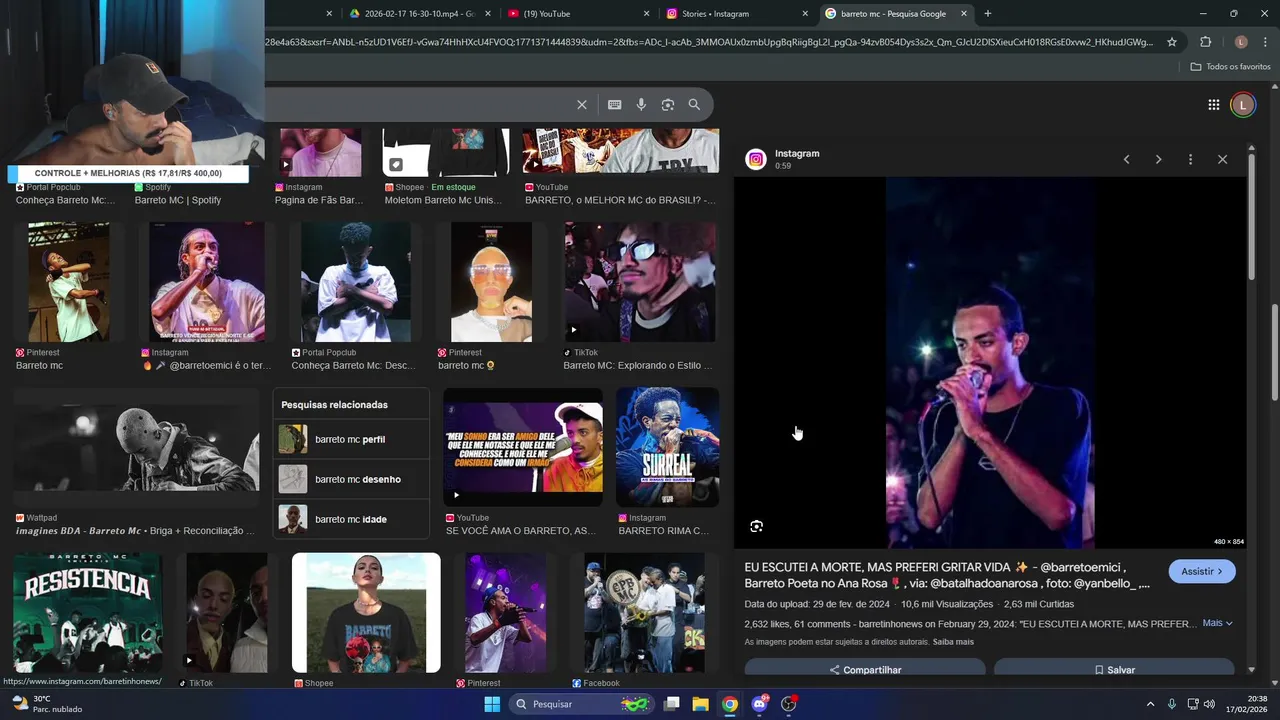1280x720 pixels.
Task: Click the taskbar Pesquisar search box
Action: (580, 704)
